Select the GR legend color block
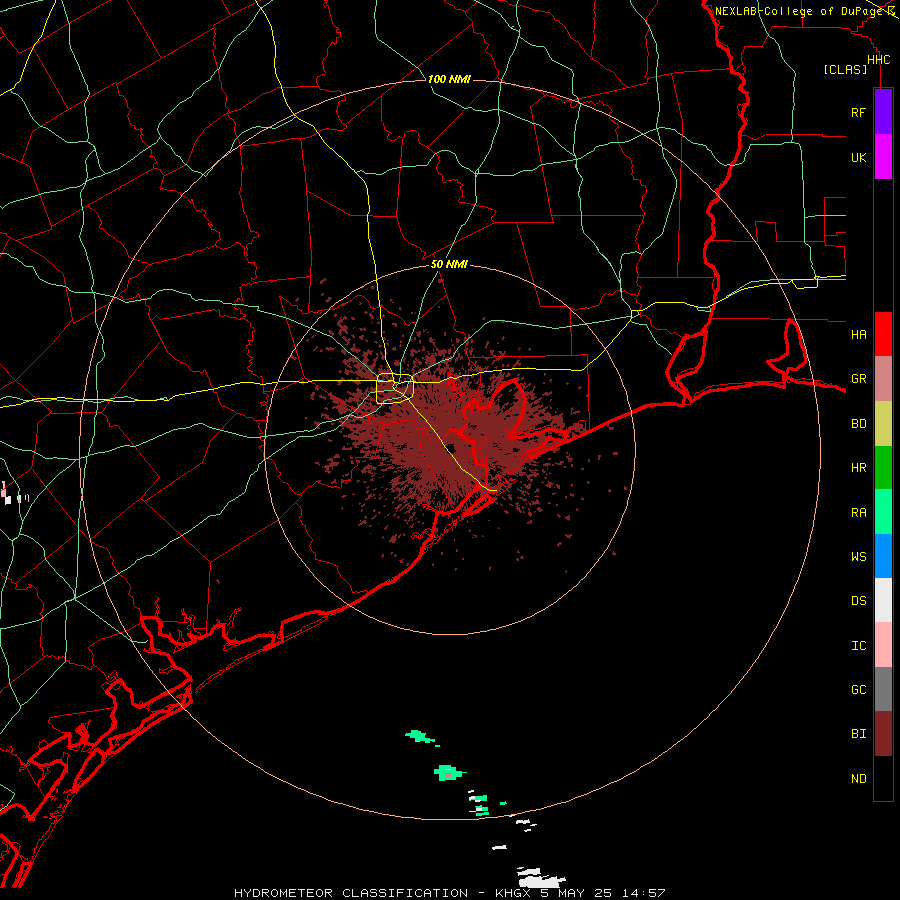The width and height of the screenshot is (900, 900). click(883, 379)
